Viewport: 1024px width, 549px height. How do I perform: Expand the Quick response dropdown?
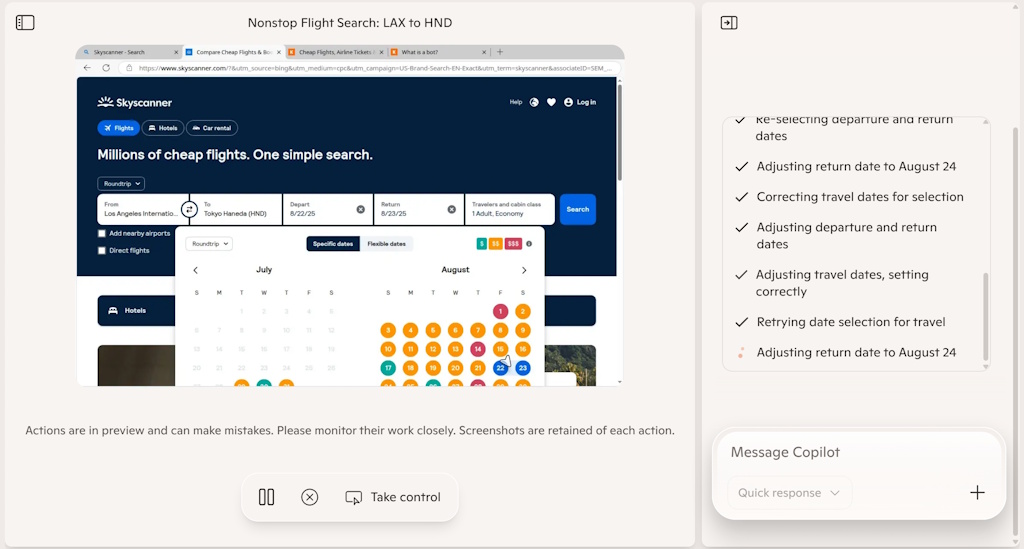point(789,493)
